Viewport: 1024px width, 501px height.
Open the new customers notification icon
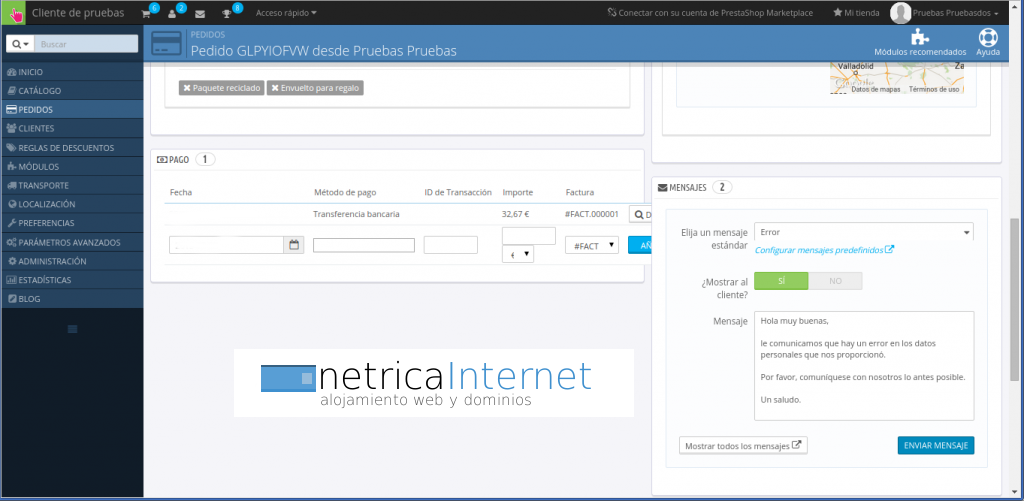tap(172, 14)
